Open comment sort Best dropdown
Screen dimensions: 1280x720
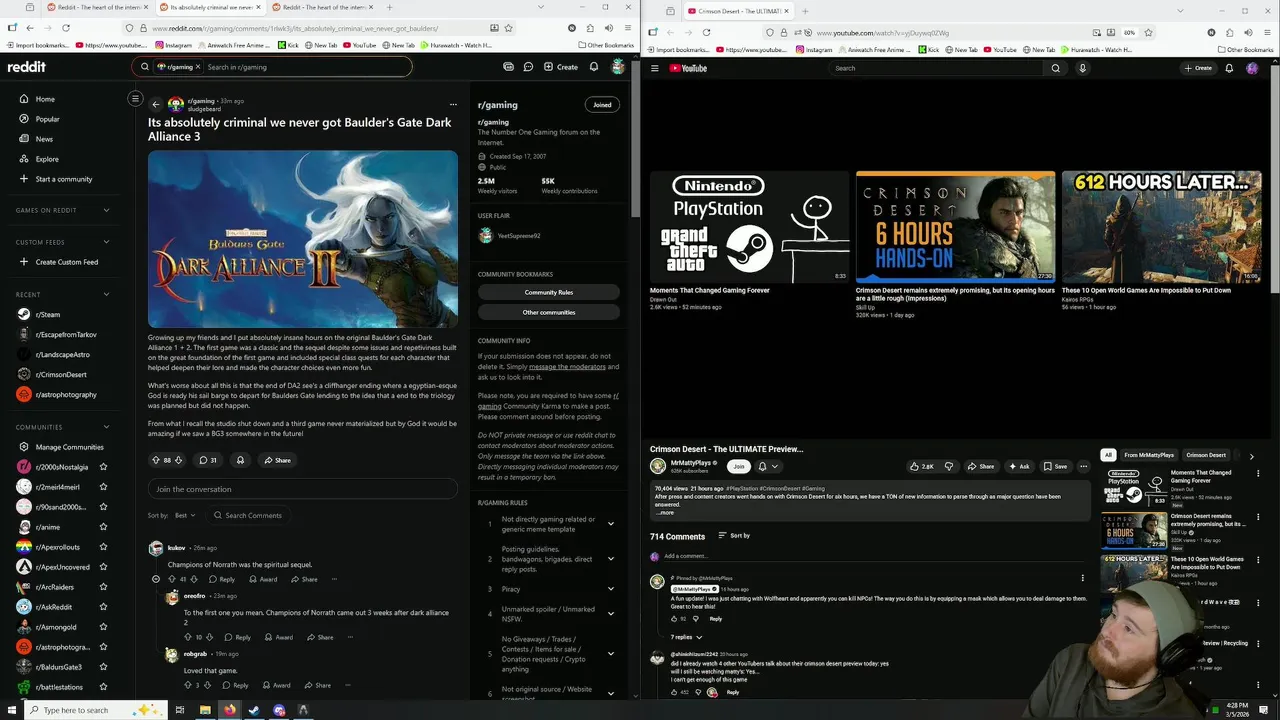click(x=185, y=515)
